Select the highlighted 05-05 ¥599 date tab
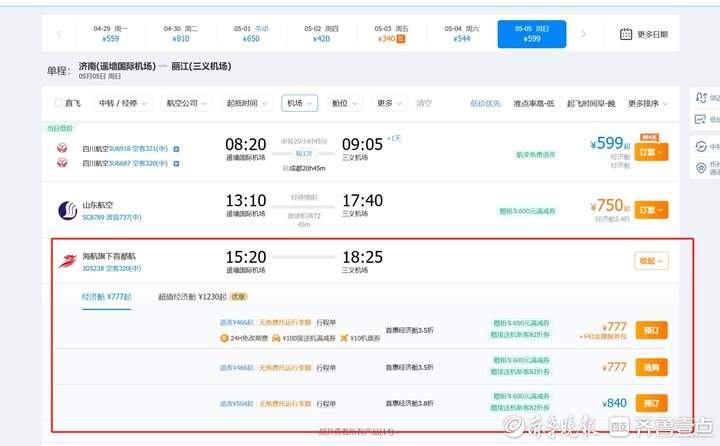The image size is (720, 446). pyautogui.click(x=532, y=34)
